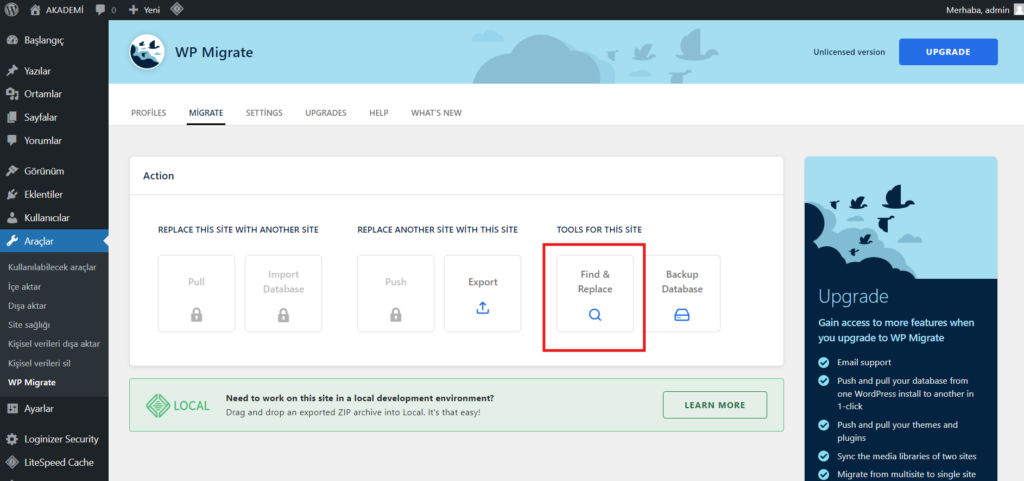Switch to the PROFILES tab
1024x481 pixels.
click(149, 113)
